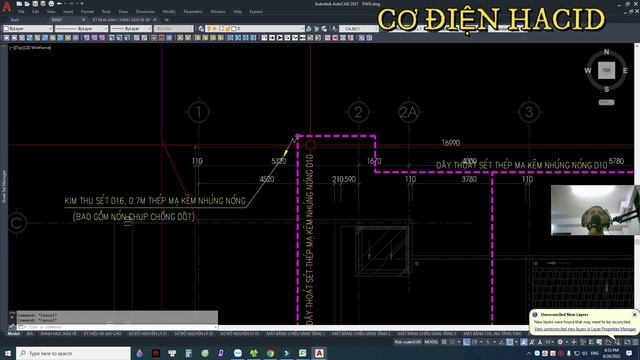Toggle grid display in status bar
This screenshot has height=360, width=640.
coord(444,342)
